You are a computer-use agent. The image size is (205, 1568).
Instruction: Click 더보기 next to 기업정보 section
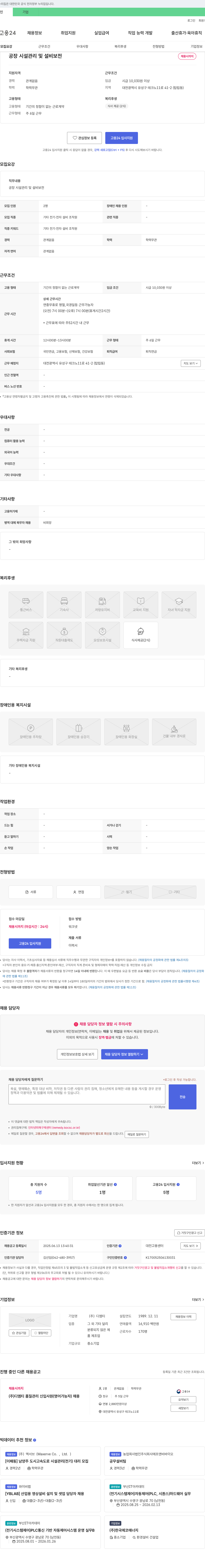[198, 1300]
